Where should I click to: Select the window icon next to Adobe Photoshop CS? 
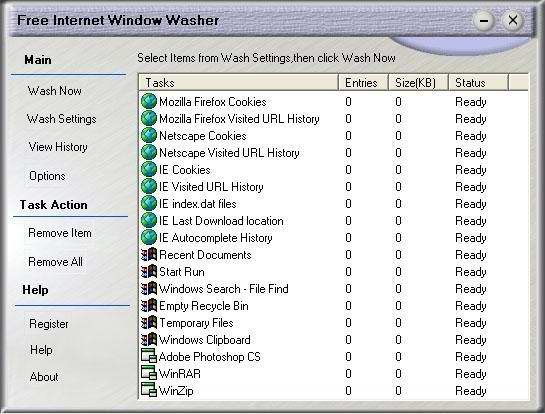149,356
